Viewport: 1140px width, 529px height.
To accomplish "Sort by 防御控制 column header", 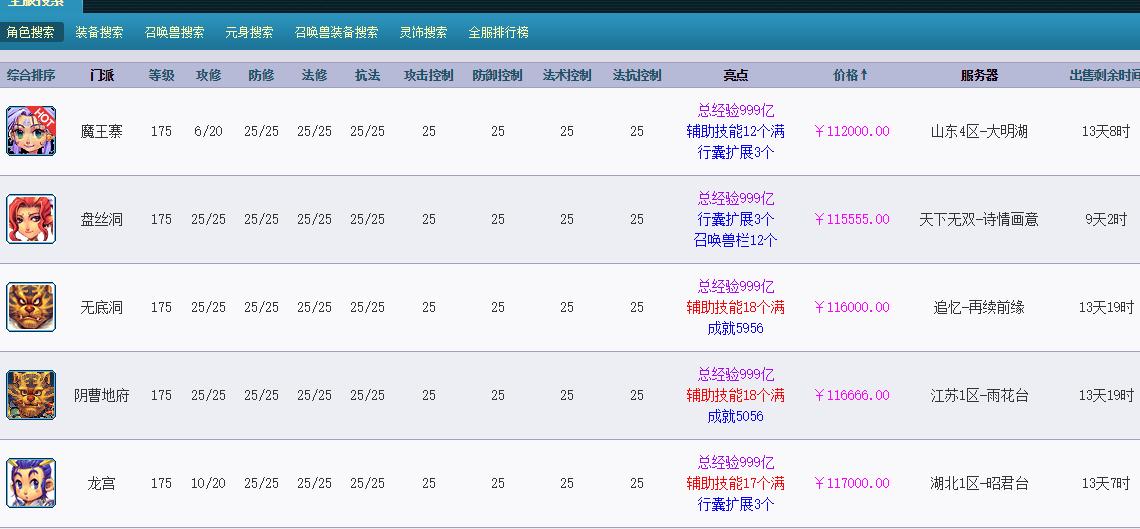I will click(x=498, y=76).
